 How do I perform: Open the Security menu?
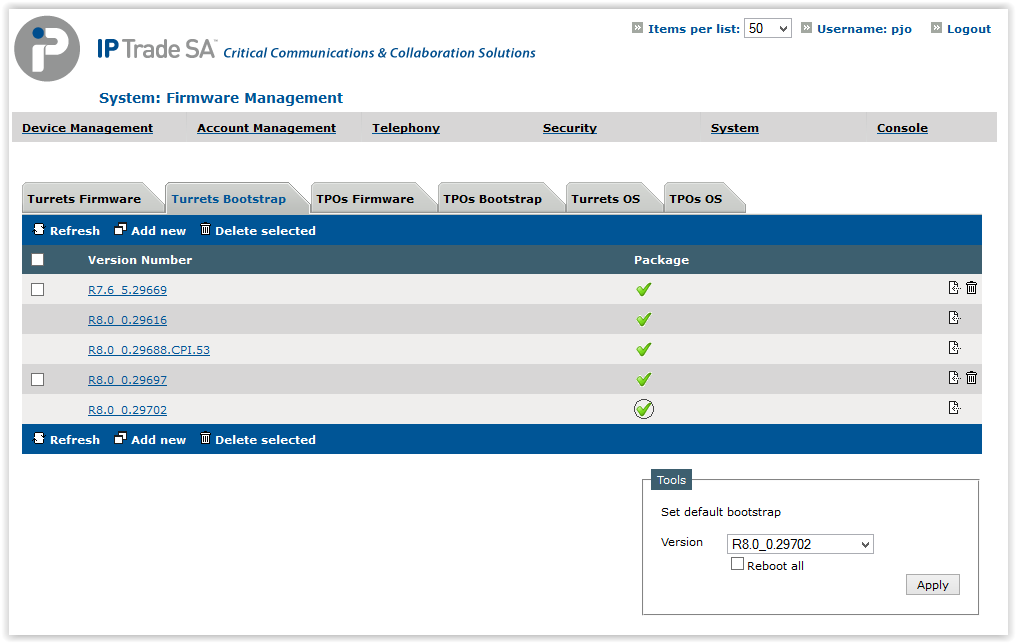pyautogui.click(x=570, y=128)
